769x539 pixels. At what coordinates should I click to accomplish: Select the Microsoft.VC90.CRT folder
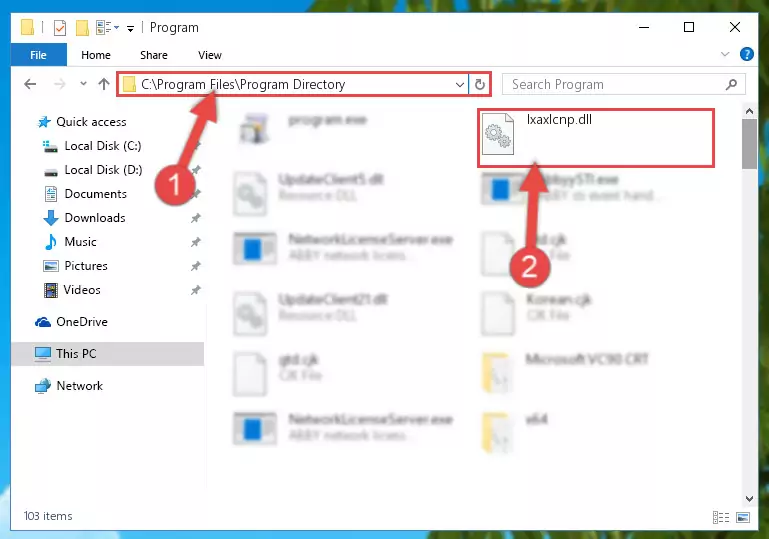click(566, 375)
